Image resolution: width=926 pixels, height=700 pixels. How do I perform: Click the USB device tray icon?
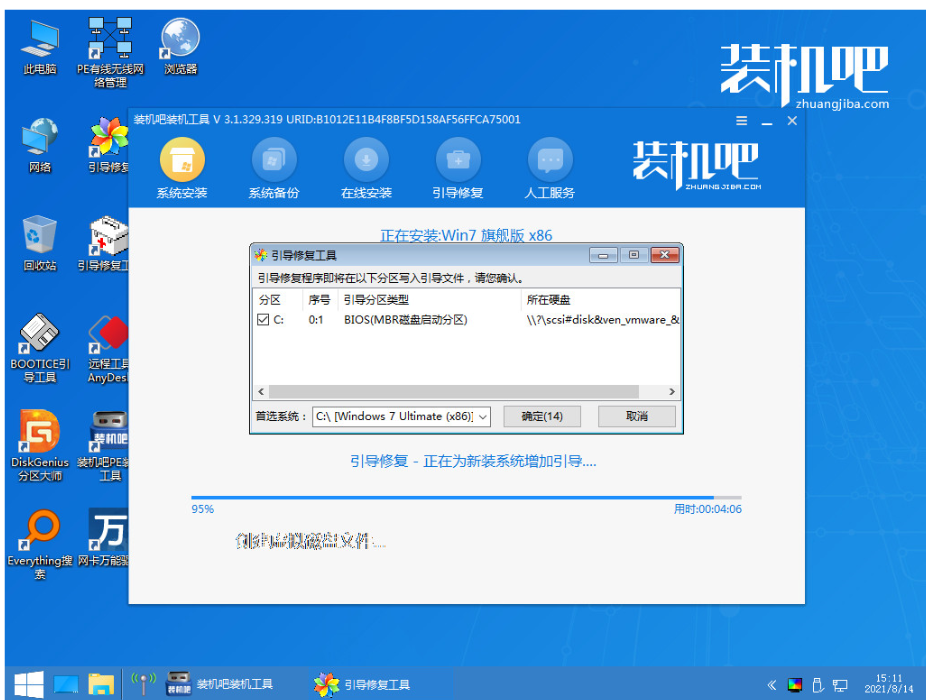(x=818, y=685)
